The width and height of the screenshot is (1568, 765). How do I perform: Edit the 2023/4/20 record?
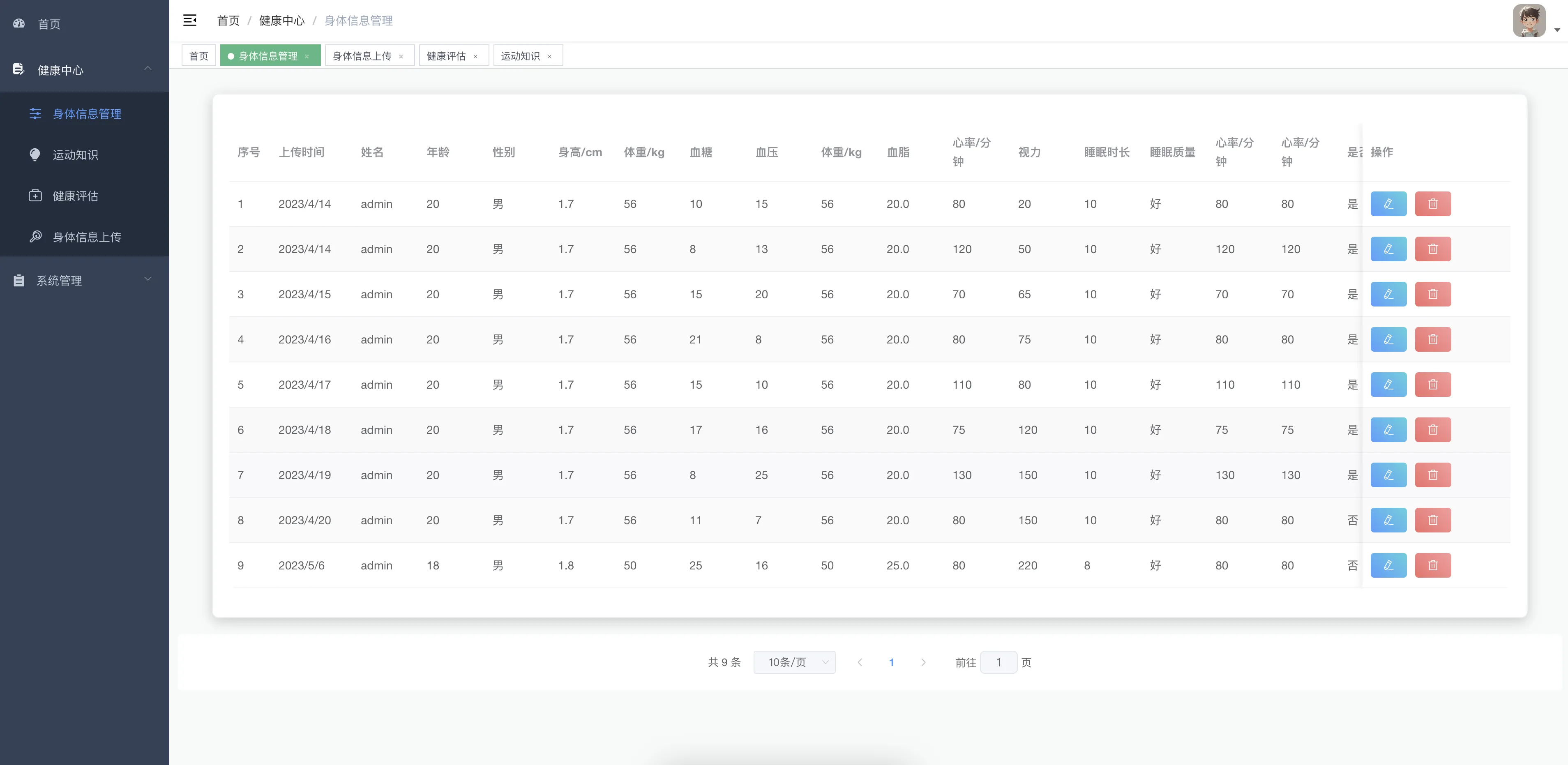point(1388,521)
